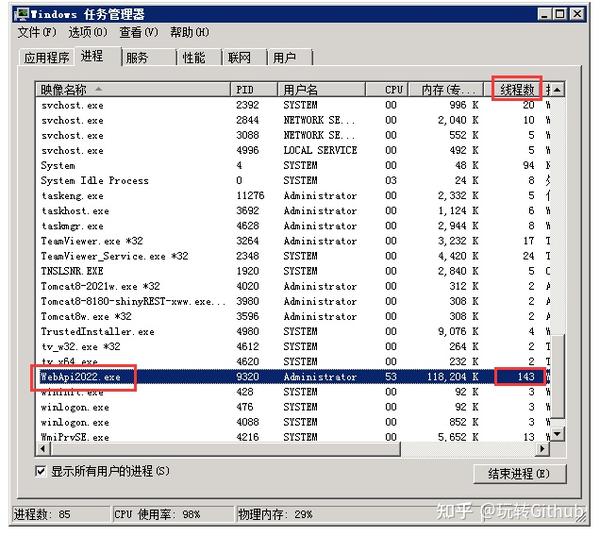Select svchost.exe row with PID 2392
600x536 pixels.
[x=292, y=105]
